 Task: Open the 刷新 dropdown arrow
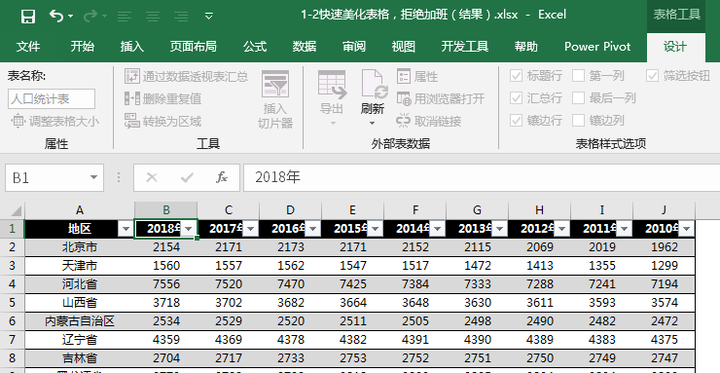[x=372, y=123]
